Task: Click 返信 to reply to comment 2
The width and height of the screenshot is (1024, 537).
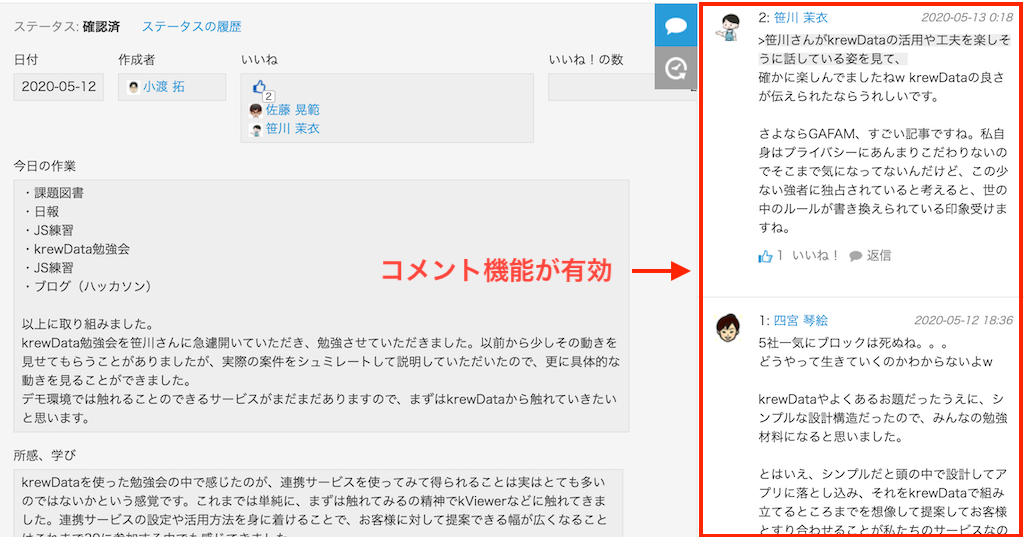Action: tap(879, 255)
